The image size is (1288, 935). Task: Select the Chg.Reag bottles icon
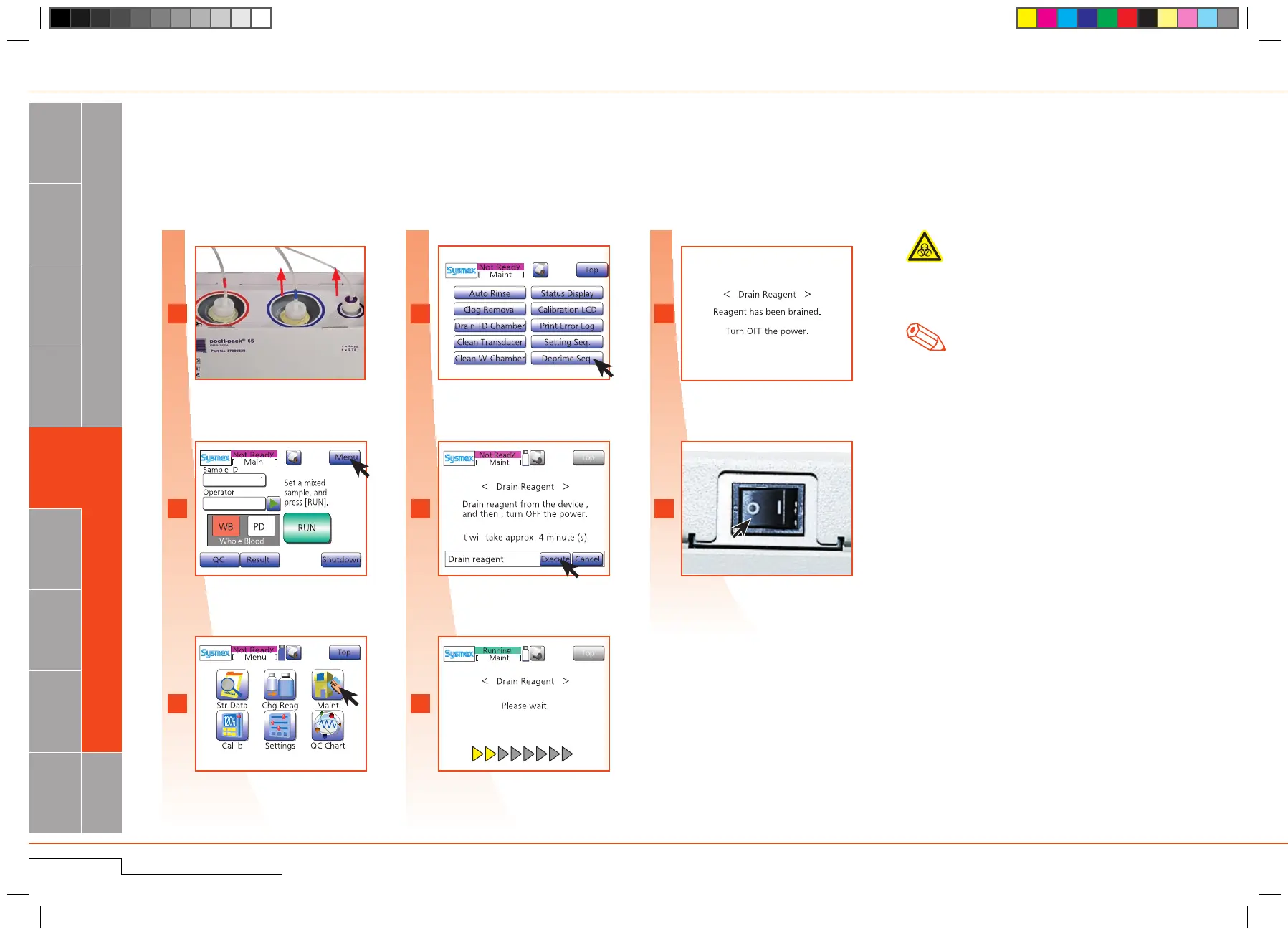click(280, 685)
